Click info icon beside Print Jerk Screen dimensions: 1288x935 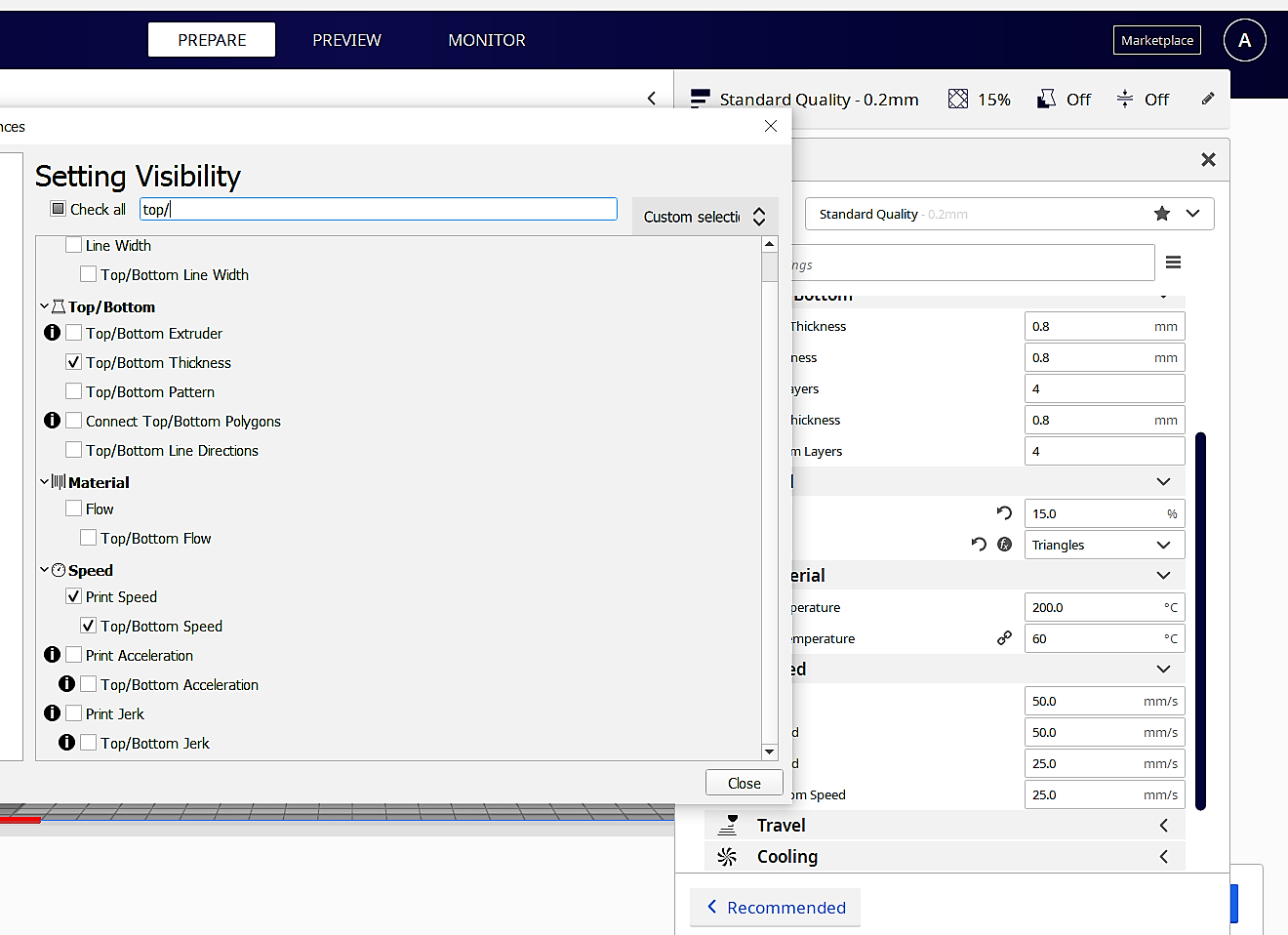[x=53, y=713]
